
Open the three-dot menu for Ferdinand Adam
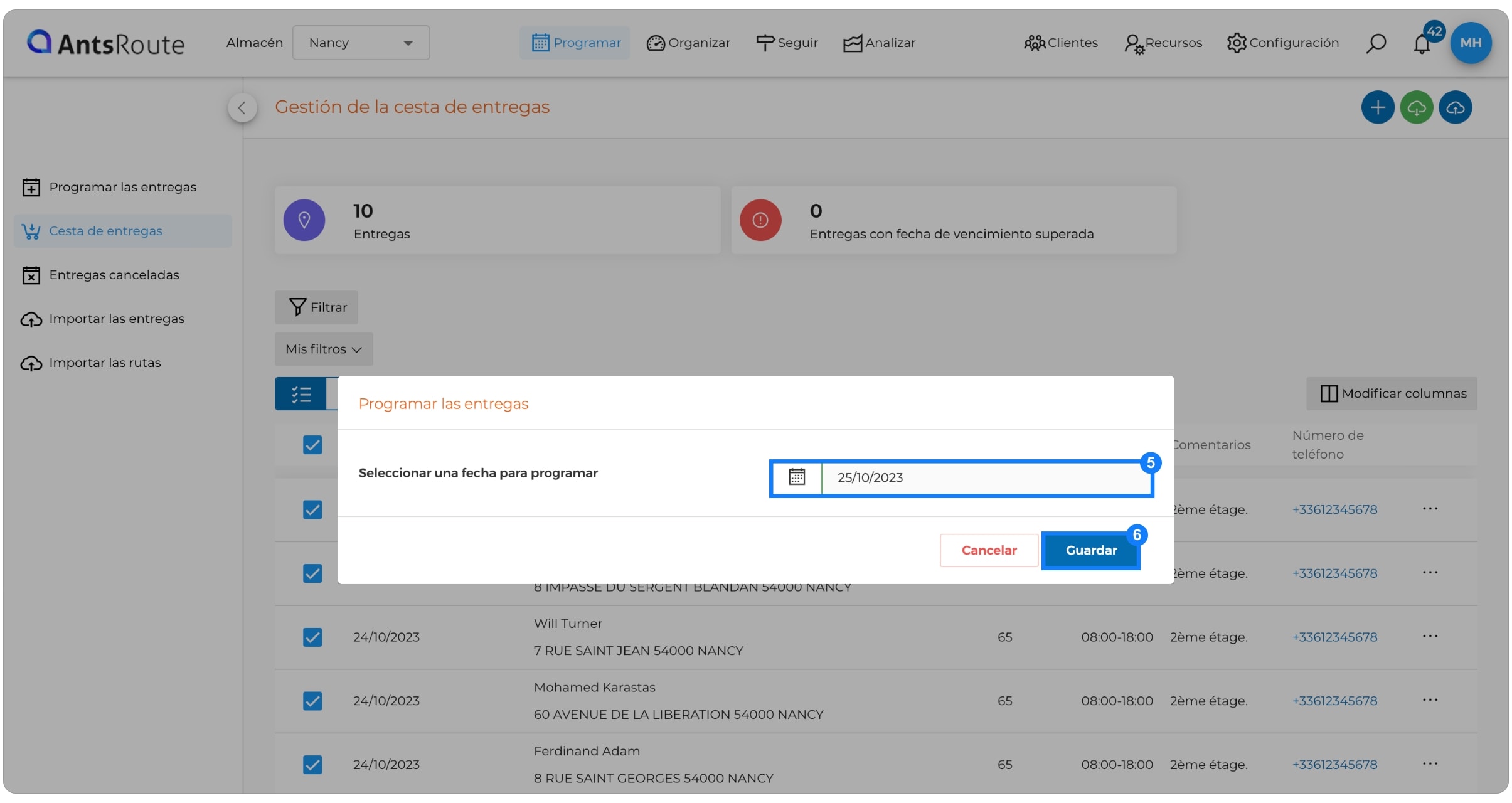(x=1430, y=764)
